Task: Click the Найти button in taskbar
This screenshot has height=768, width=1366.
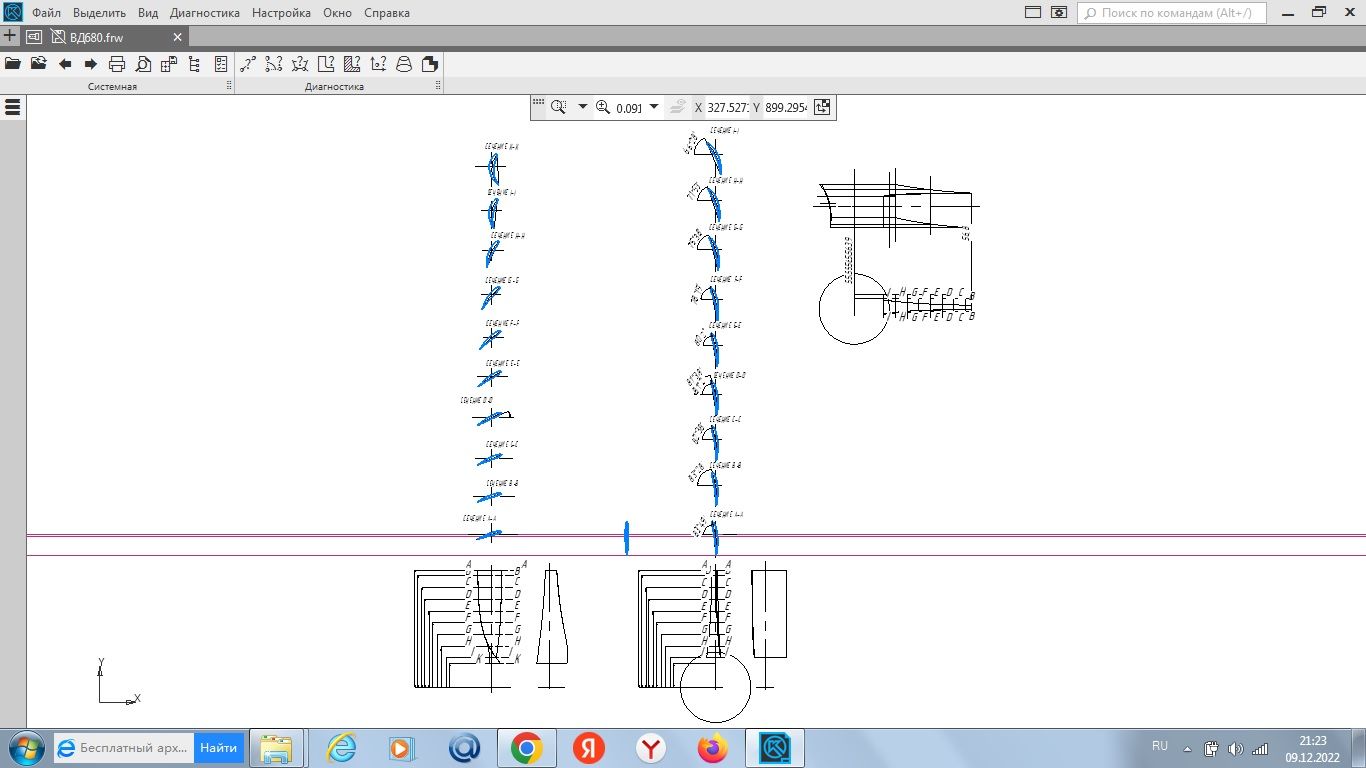Action: [218, 748]
